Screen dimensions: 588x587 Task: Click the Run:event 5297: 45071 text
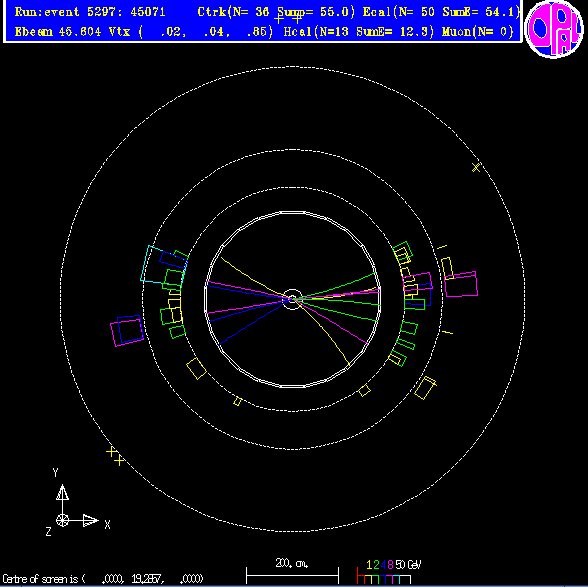click(90, 12)
